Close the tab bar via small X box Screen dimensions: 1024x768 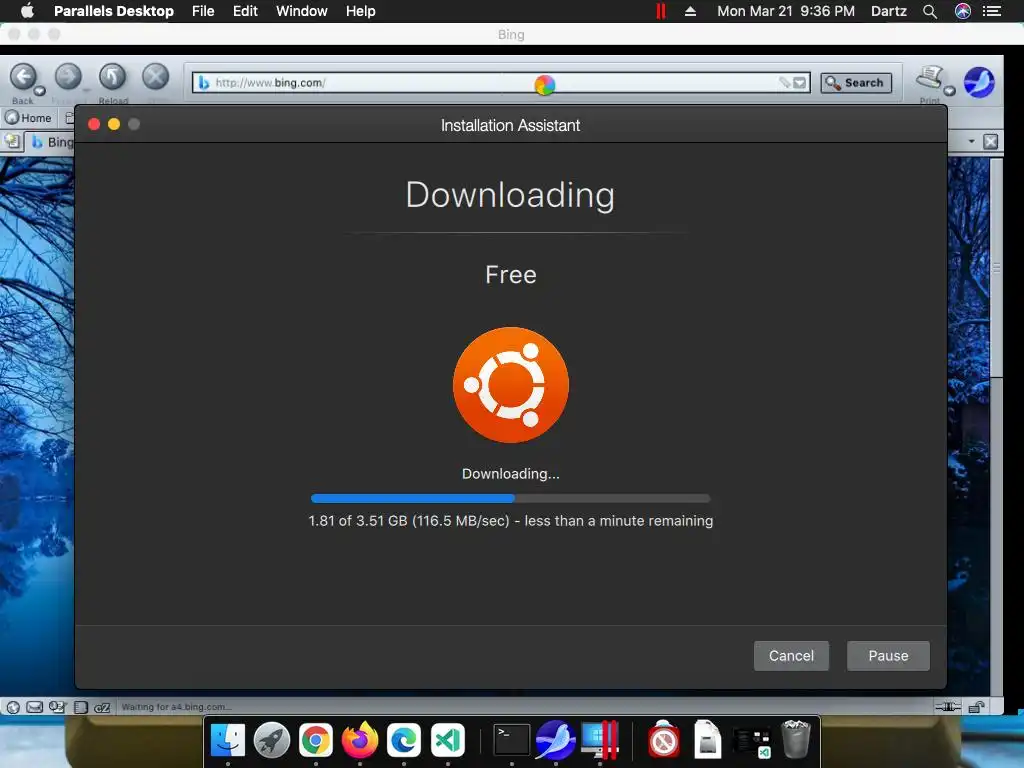pos(991,141)
